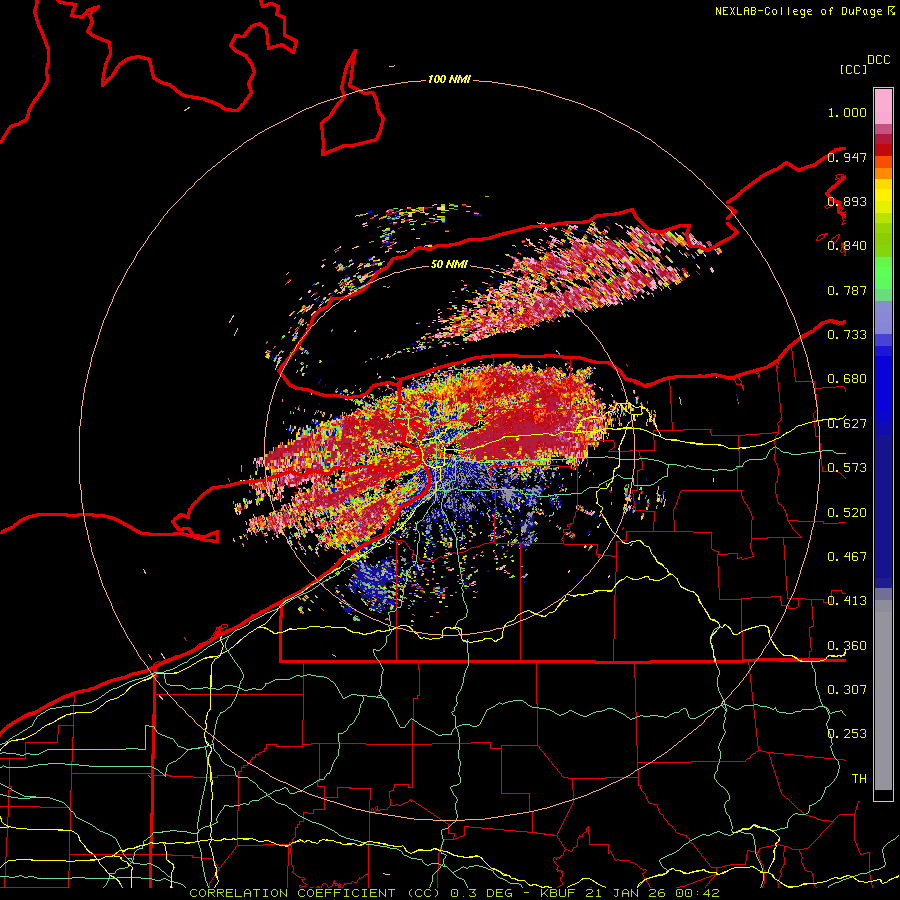The image size is (900, 900).
Task: Click the 0.253 scale value
Action: tap(847, 734)
